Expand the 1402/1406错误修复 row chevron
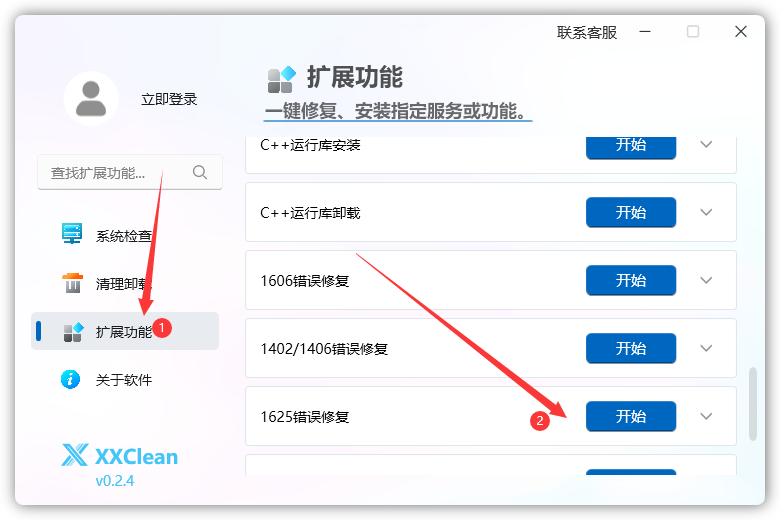This screenshot has width=780, height=520. tap(706, 348)
